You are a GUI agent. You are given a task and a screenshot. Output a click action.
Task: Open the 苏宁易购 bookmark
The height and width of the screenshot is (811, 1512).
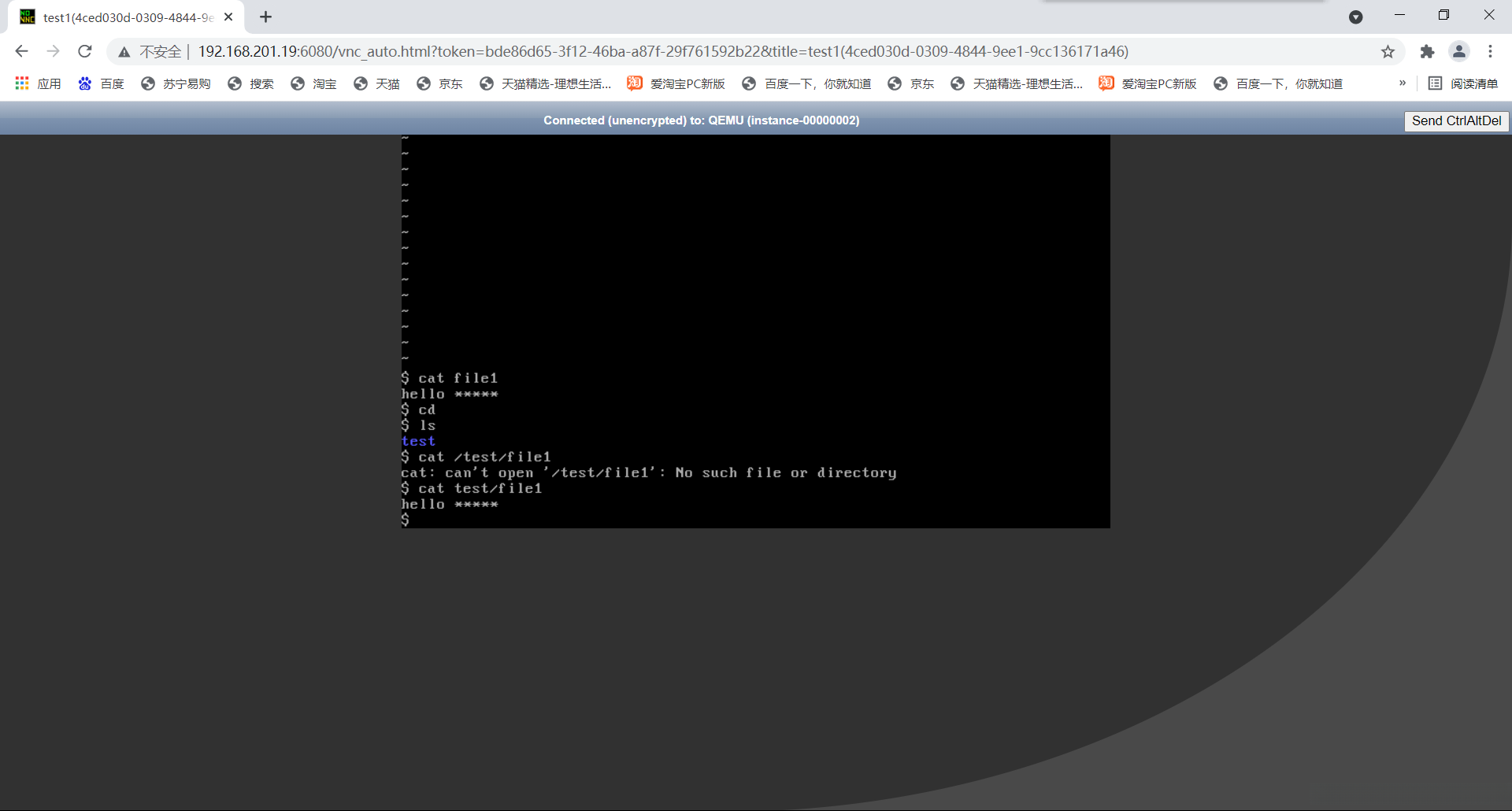(x=176, y=83)
